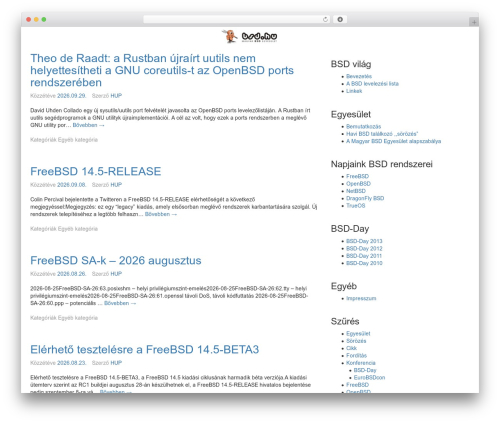Open Havi BSD találkozó sörözés link

coord(382,134)
